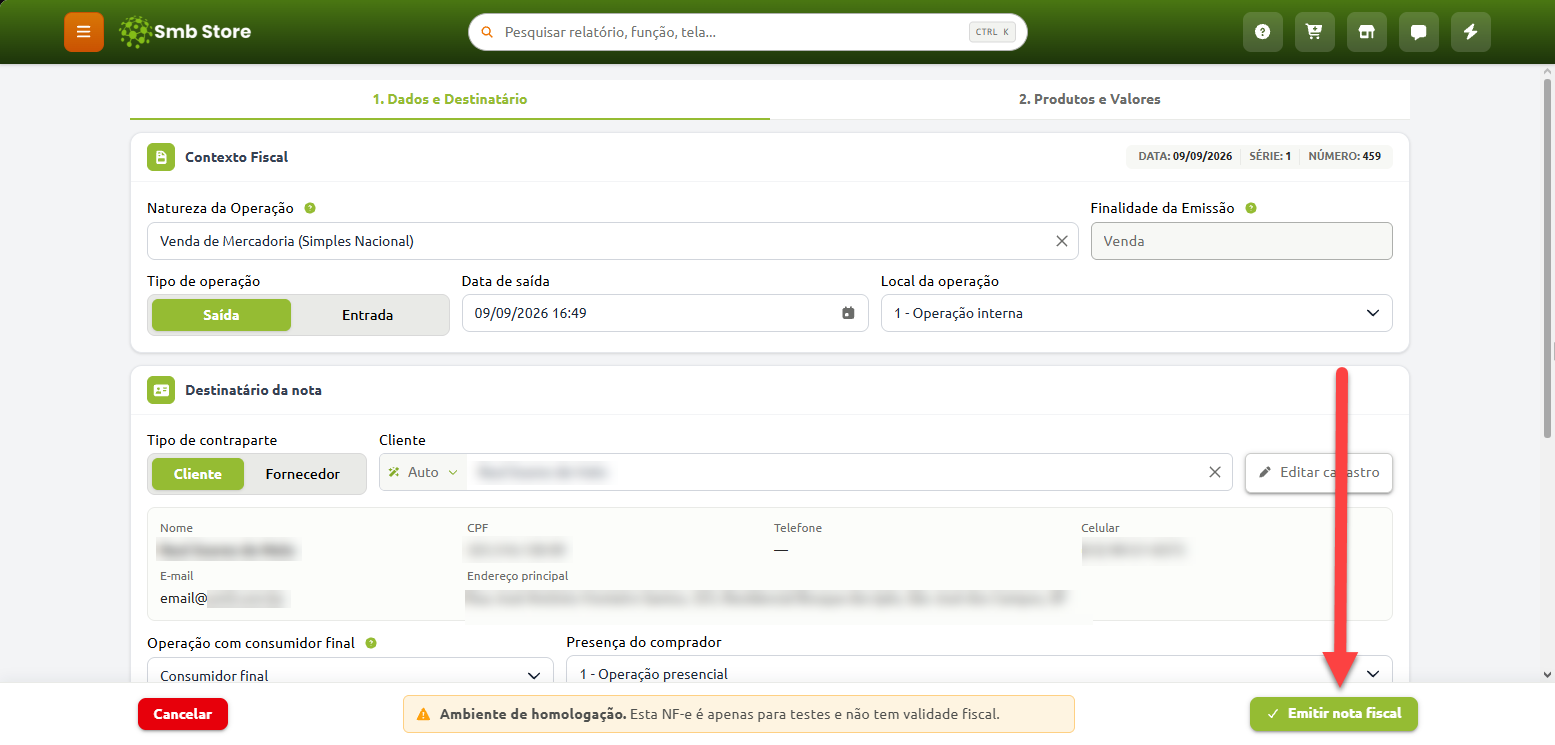Open the lightning bolt shortcuts icon
Screen dimensions: 1555x745
pos(1471,32)
